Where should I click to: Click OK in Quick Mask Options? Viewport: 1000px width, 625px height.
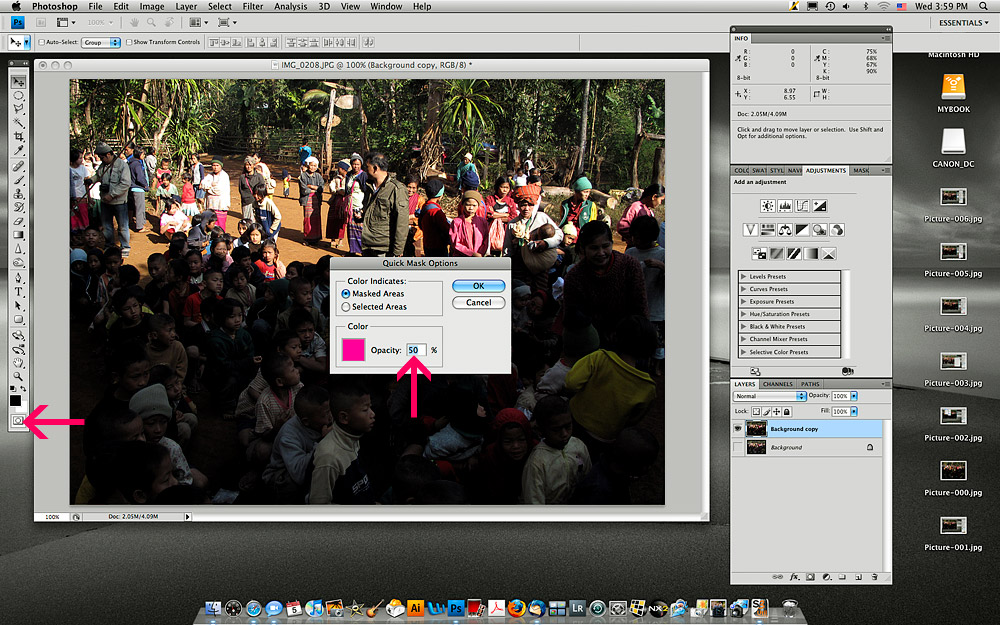coord(478,286)
